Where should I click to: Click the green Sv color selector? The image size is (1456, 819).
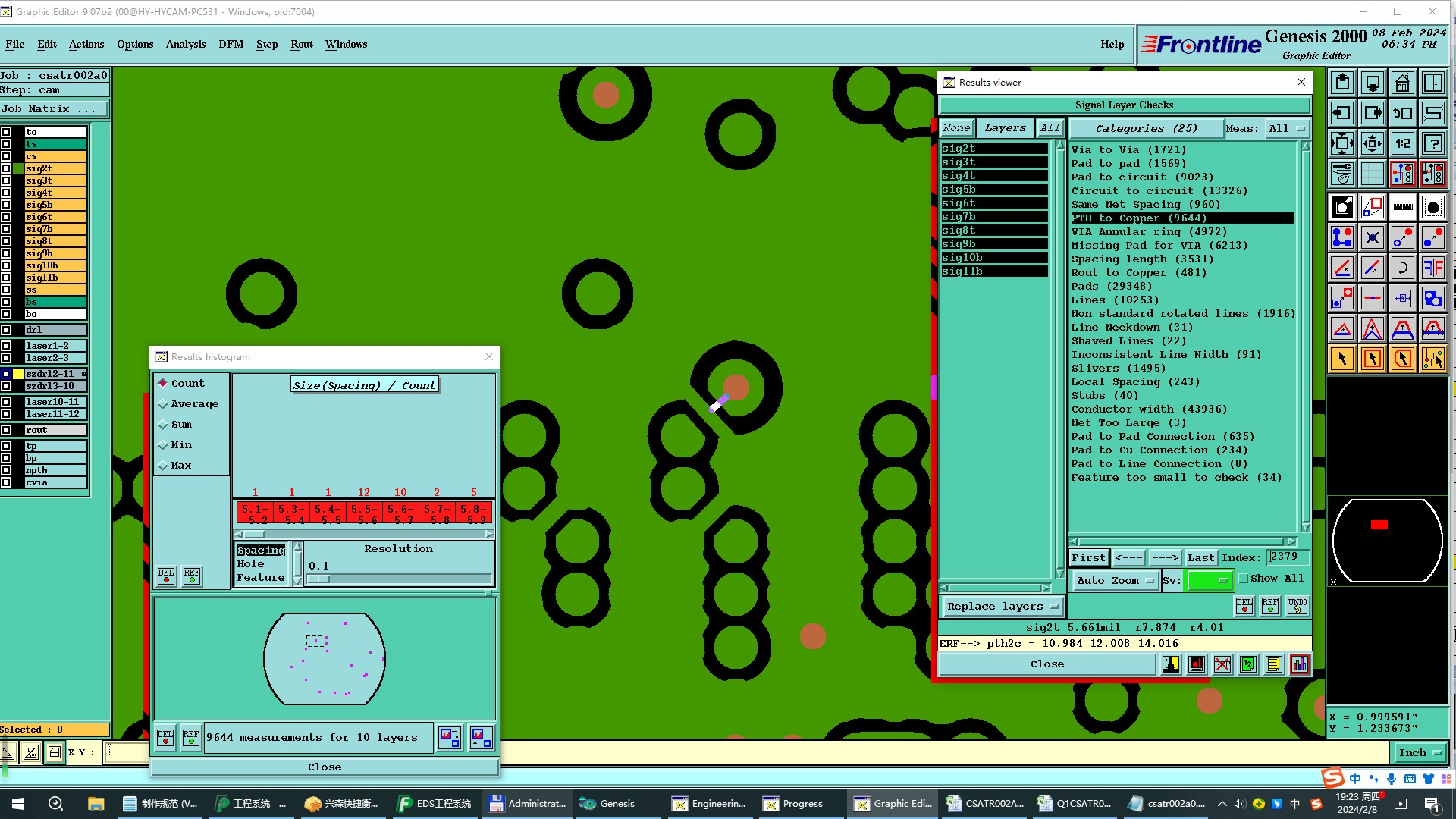click(x=1208, y=581)
